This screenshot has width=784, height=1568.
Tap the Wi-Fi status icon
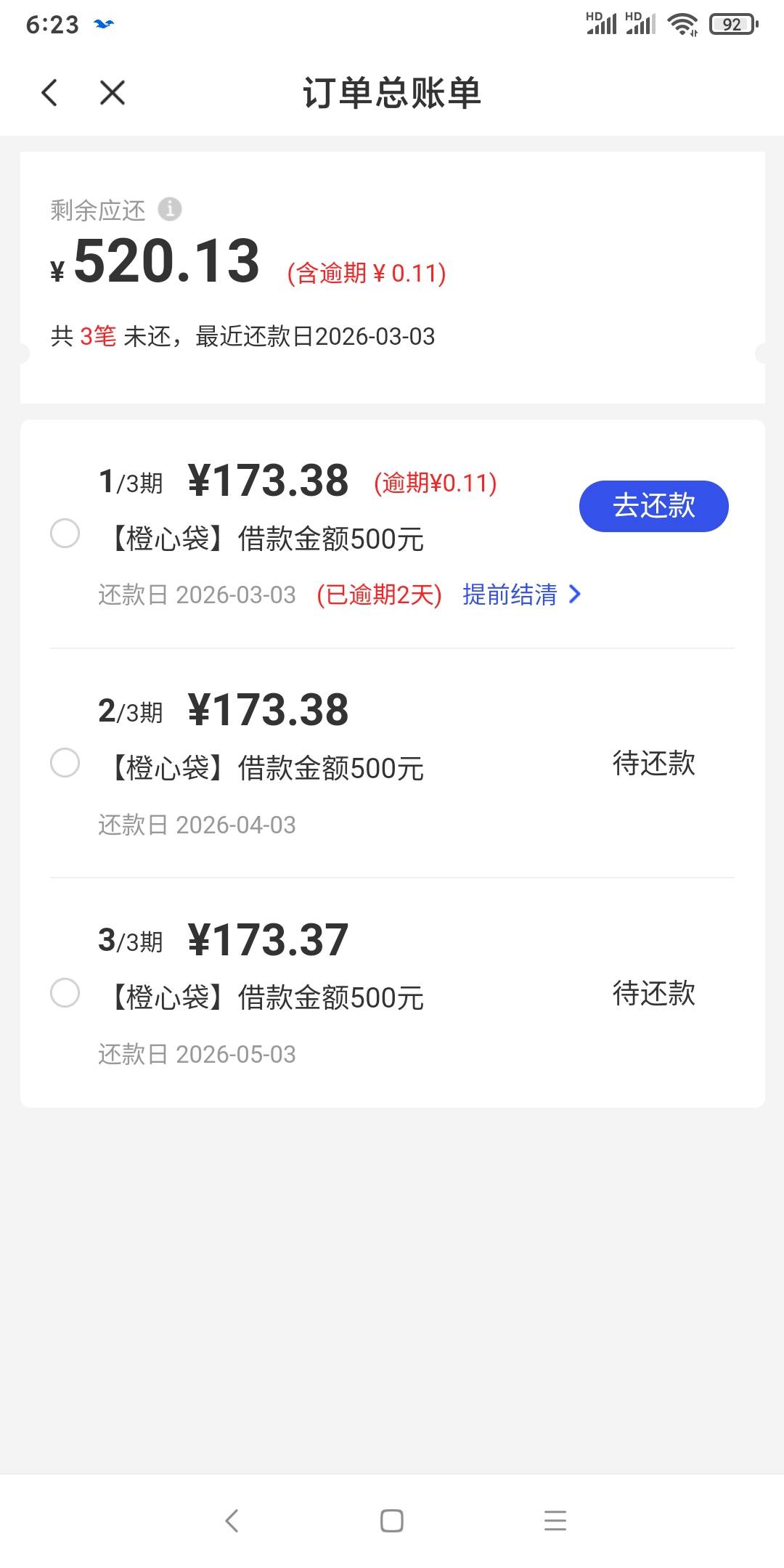coord(682,25)
